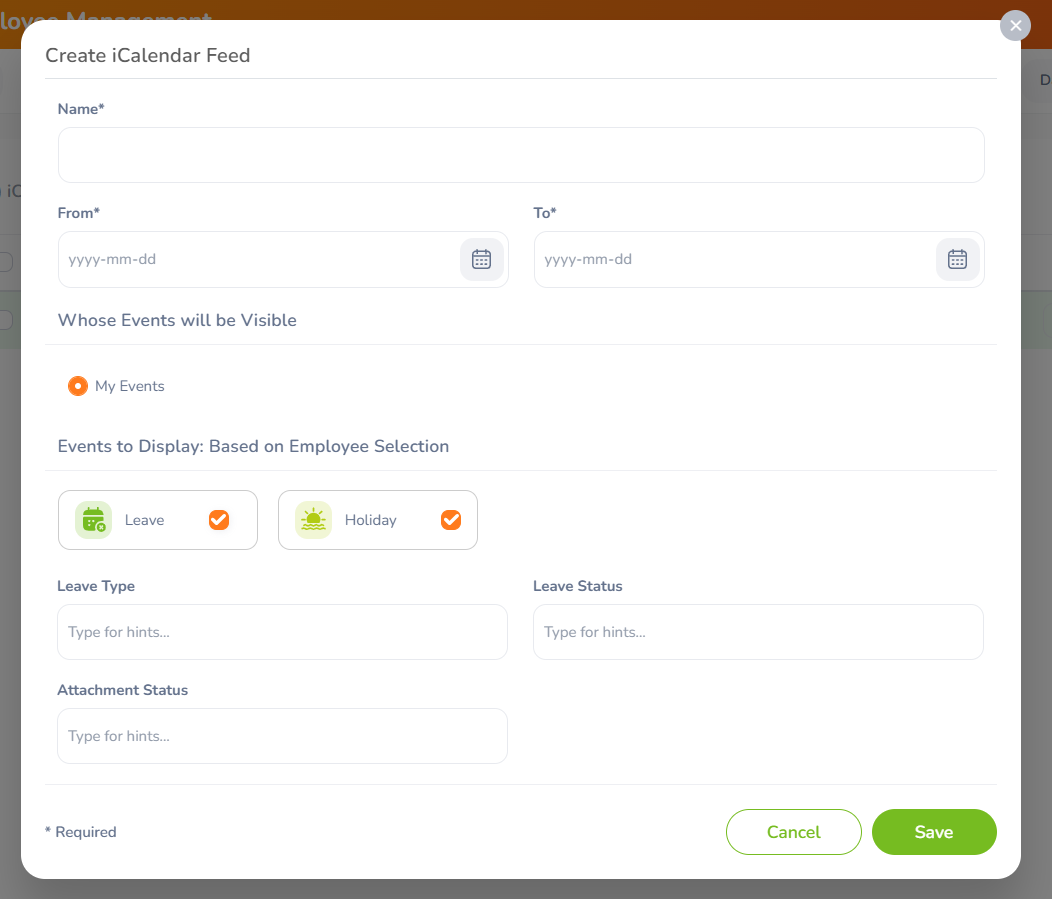Click the Holiday event card

pos(378,520)
